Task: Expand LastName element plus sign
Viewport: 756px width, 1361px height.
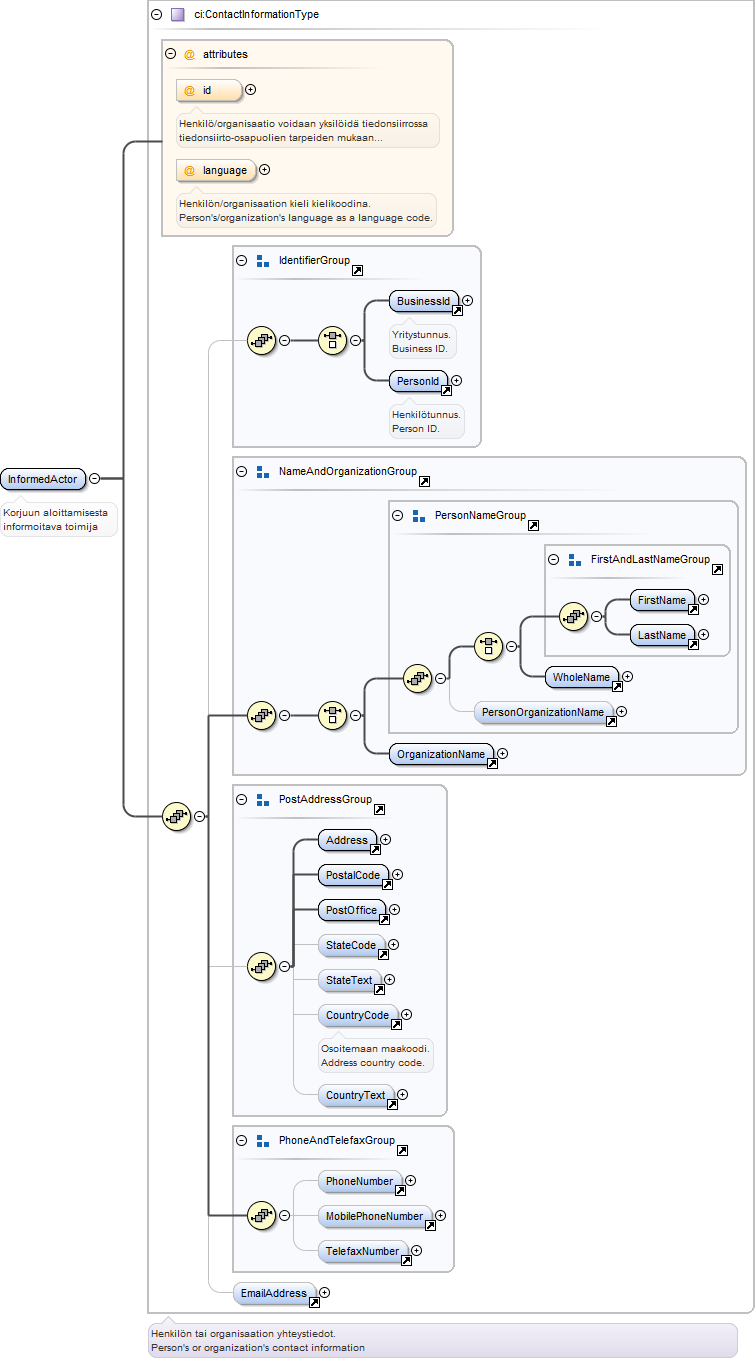Action: tap(704, 634)
